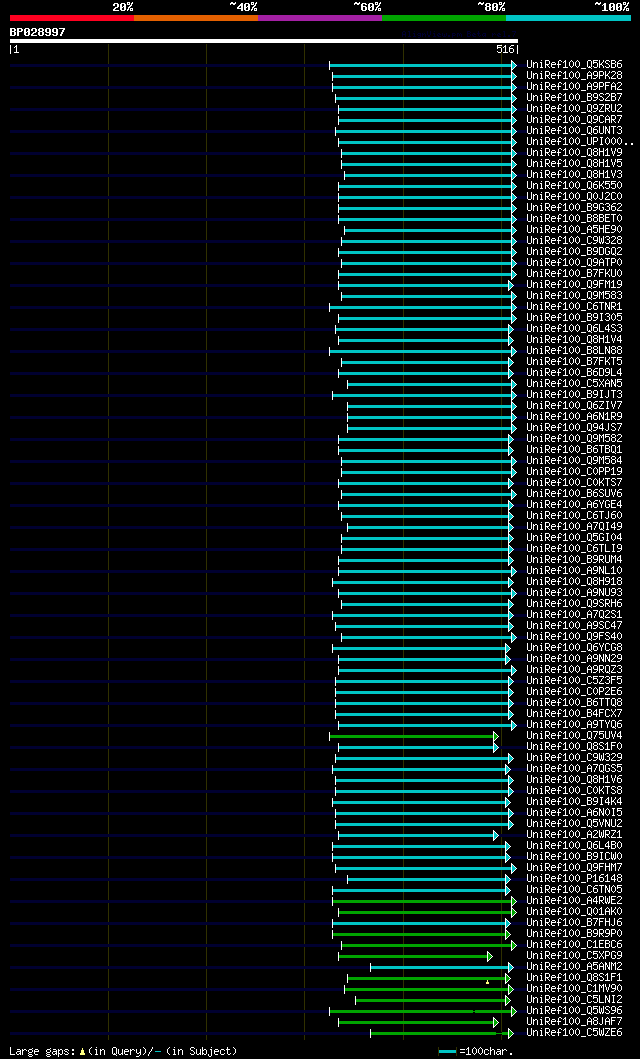This screenshot has width=640, height=1059.
Task: Click the orange ~40% identity legend segment
Action: pos(196,18)
